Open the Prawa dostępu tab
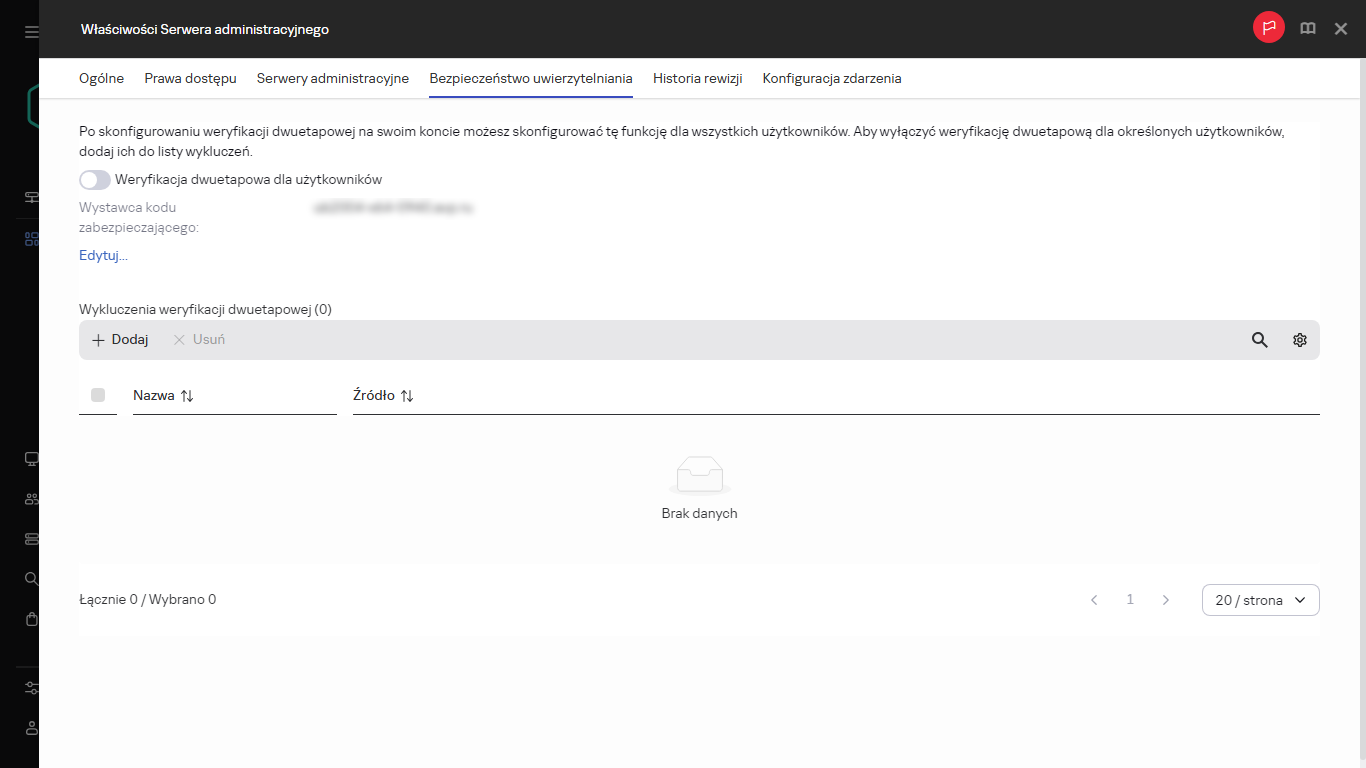This screenshot has height=768, width=1366. 190,78
